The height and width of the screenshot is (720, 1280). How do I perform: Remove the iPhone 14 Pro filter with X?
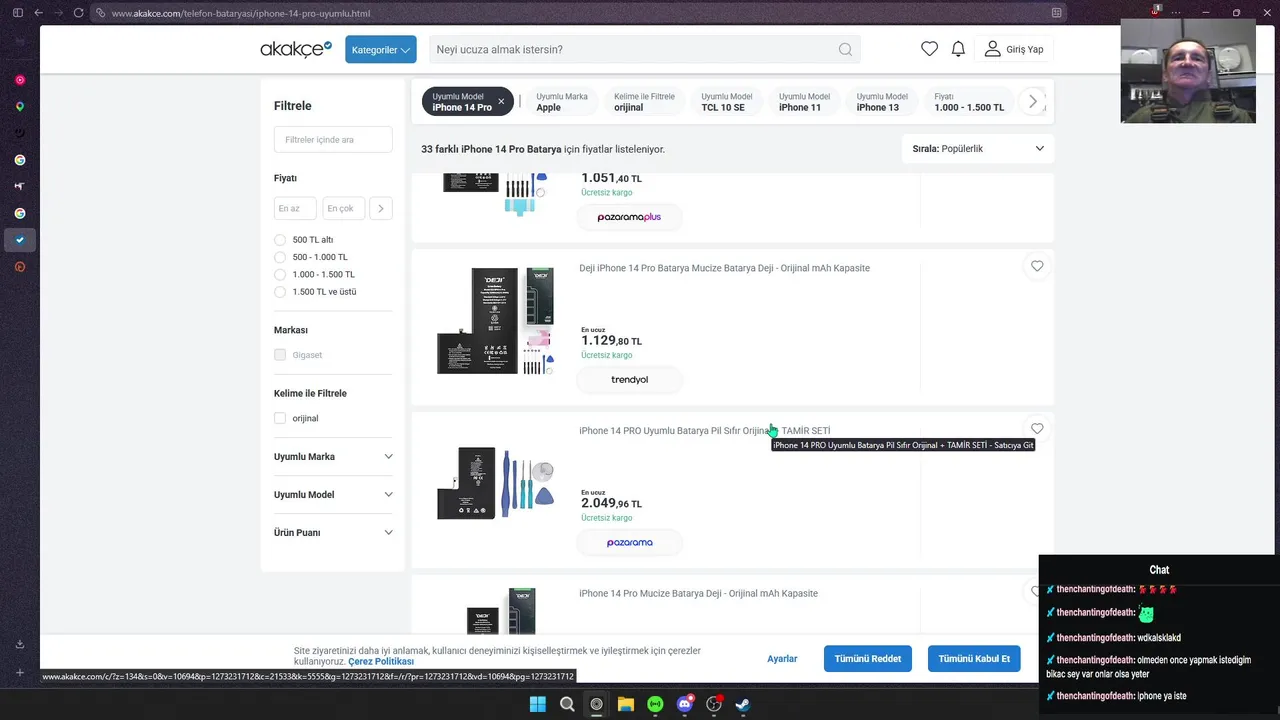[501, 102]
